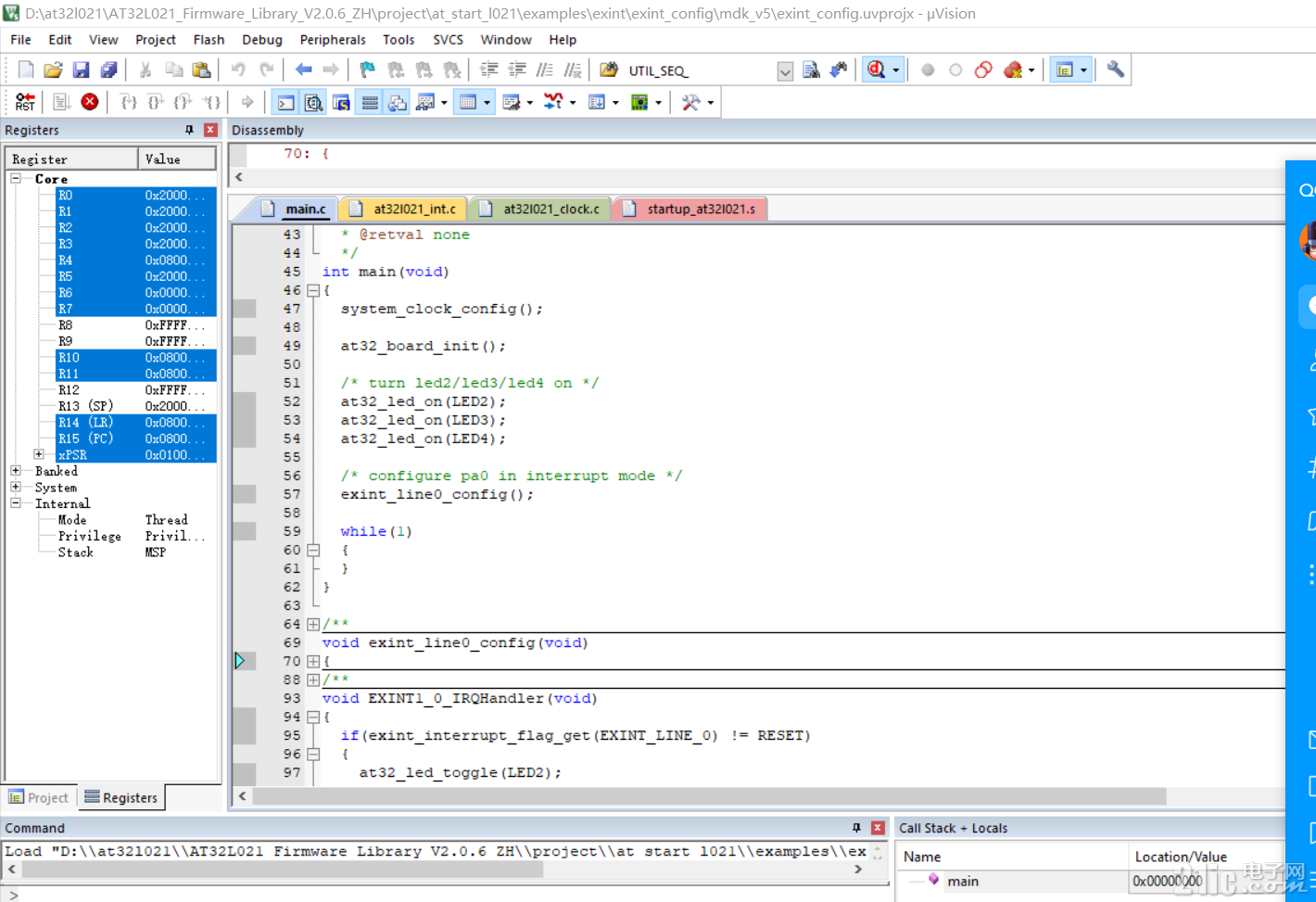Viewport: 1316px width, 902px height.
Task: Click the Register column header
Action: (72, 159)
